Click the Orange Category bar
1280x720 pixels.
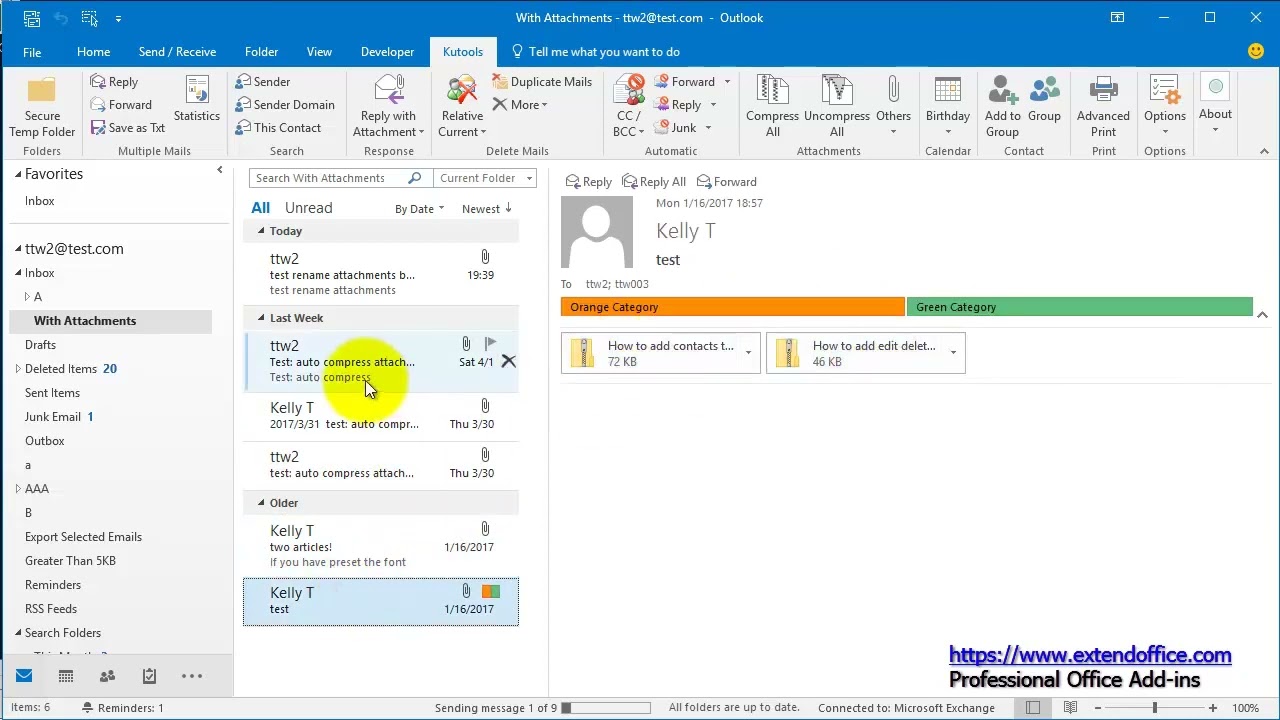[732, 307]
